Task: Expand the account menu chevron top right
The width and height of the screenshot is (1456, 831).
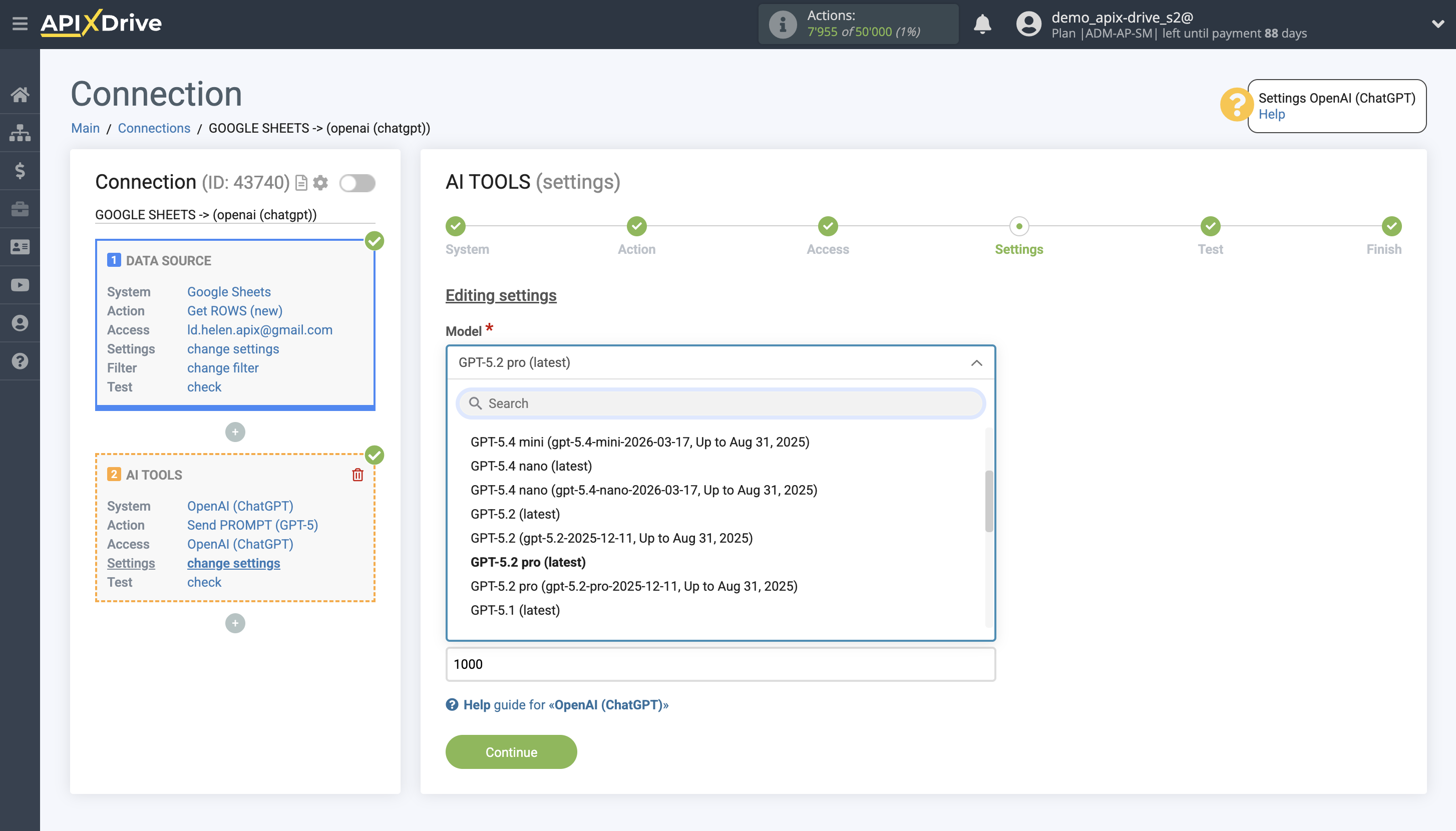Action: (1436, 24)
